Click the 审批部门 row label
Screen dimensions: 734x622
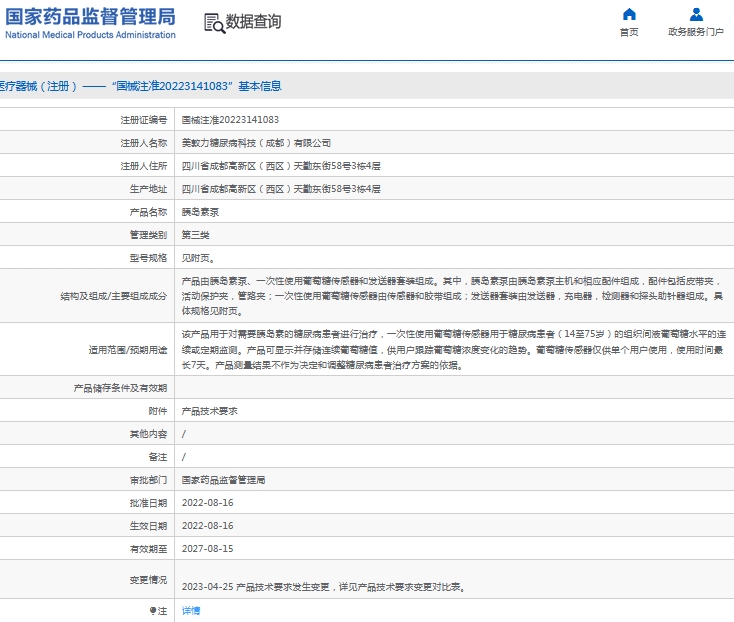[148, 480]
